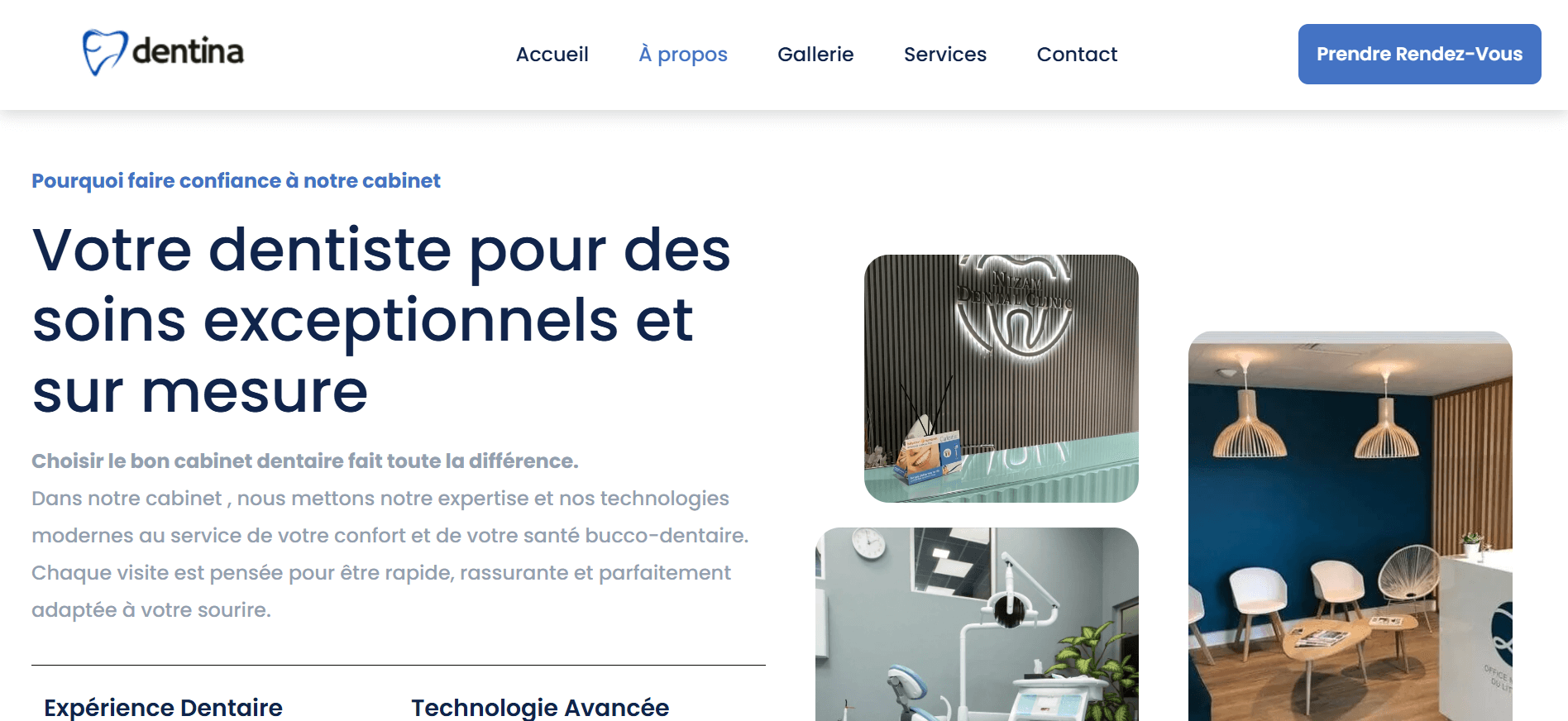Screen dimensions: 1568x721
Task: Select Services in the navigation bar
Action: point(945,55)
